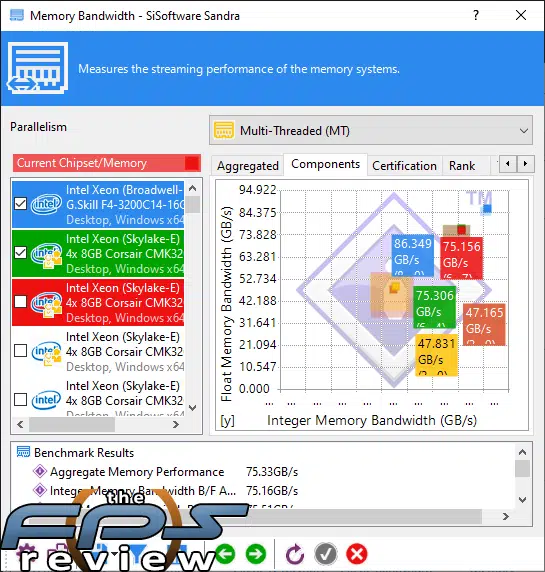The height and width of the screenshot is (572, 545).
Task: Check the red Skylake-E Xeon entry
Action: click(x=20, y=301)
